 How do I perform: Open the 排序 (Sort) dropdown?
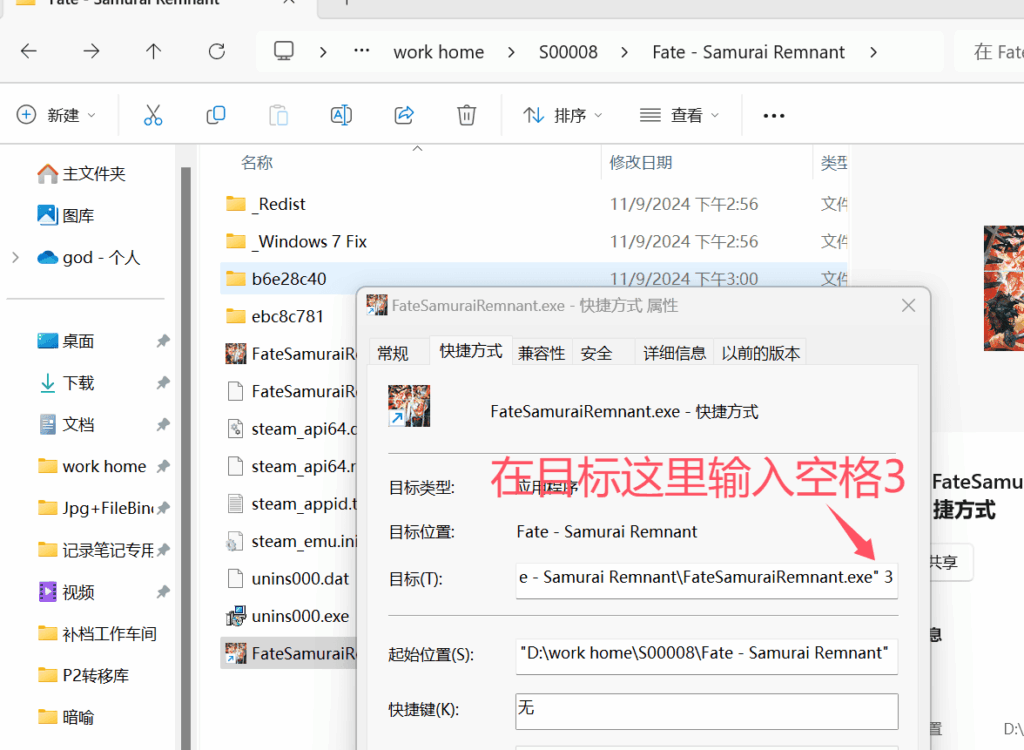(563, 115)
